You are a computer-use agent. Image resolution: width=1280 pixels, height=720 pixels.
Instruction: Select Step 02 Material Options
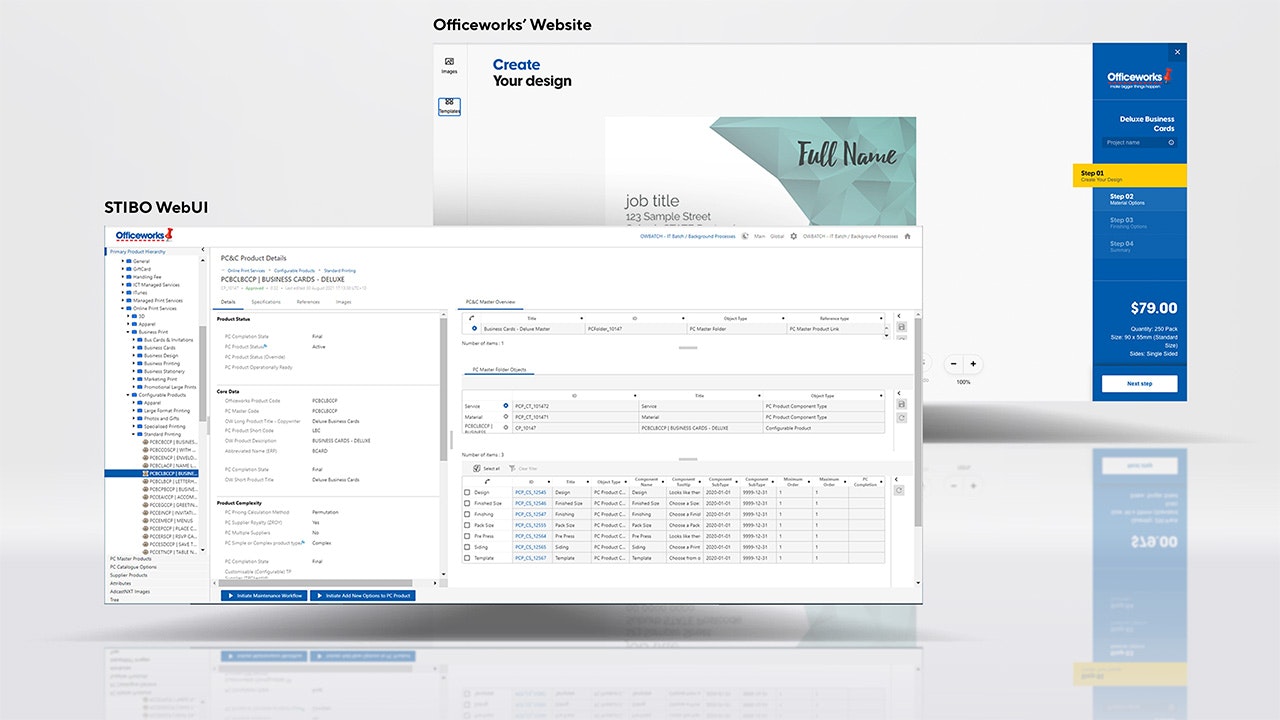coord(1139,199)
